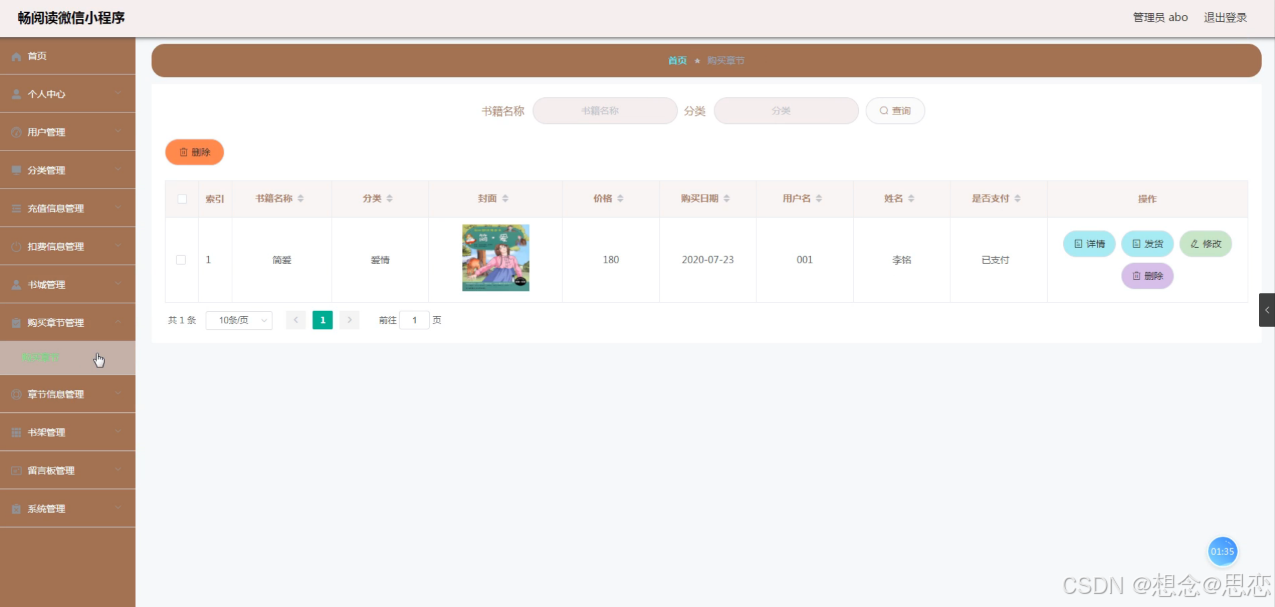
Task: Click the 前往 page number input box
Action: click(414, 320)
